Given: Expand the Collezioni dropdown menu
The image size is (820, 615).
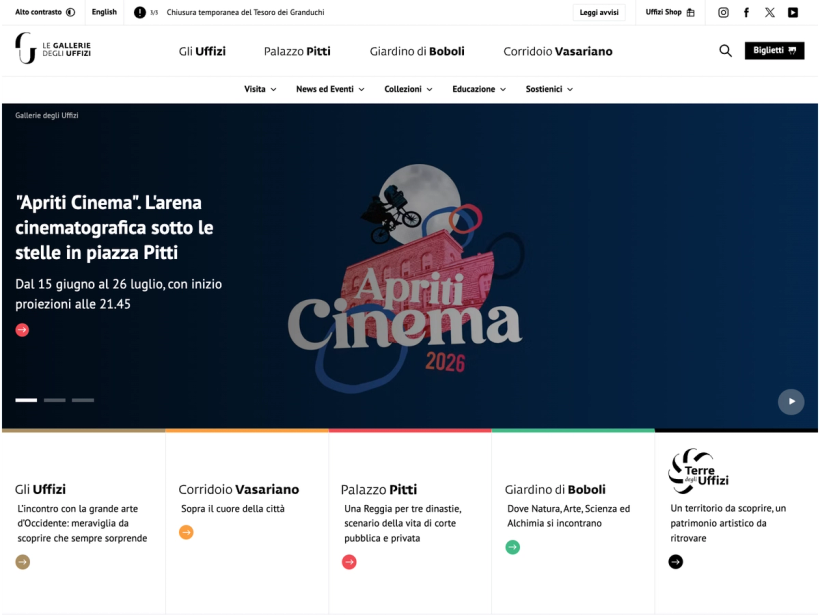Looking at the screenshot, I should pos(408,89).
